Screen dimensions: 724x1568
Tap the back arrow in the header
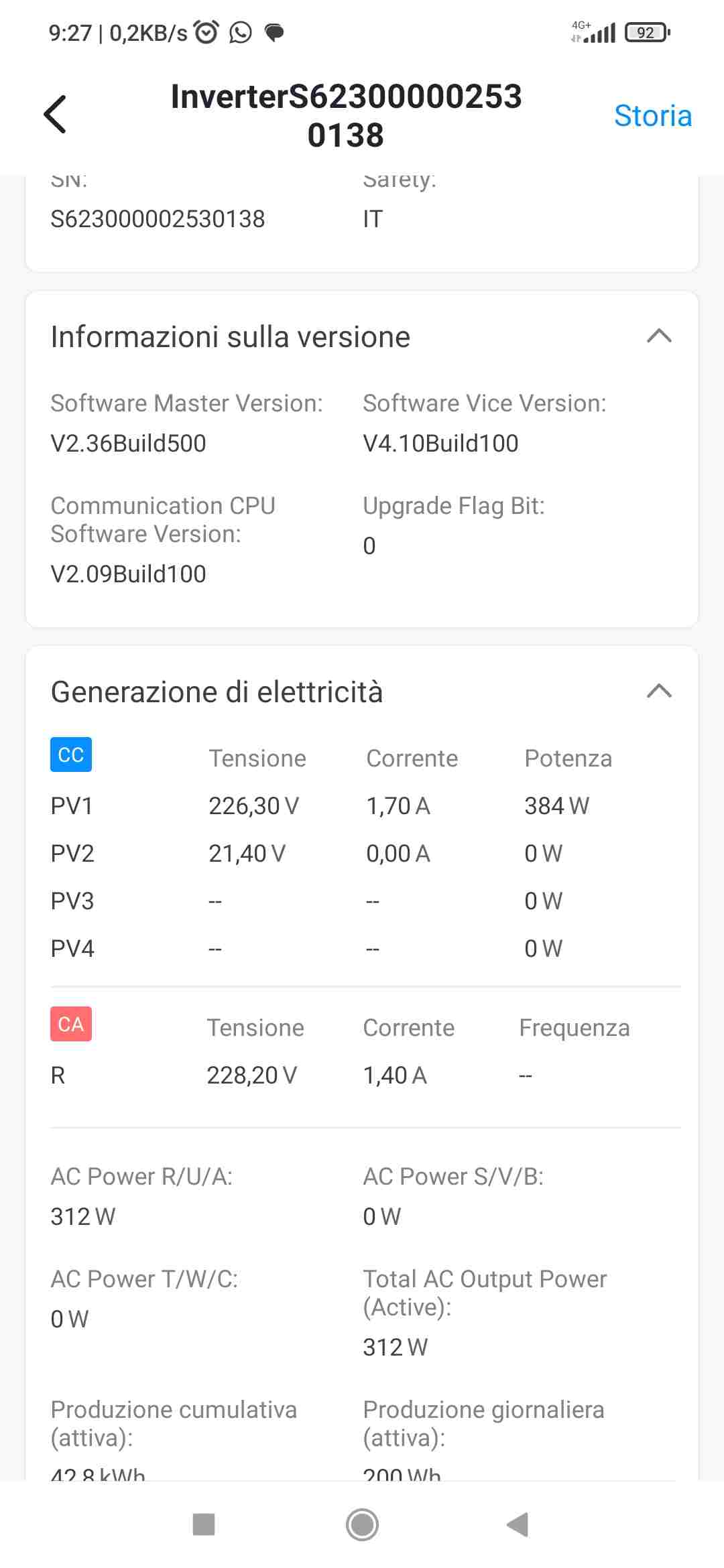(55, 115)
